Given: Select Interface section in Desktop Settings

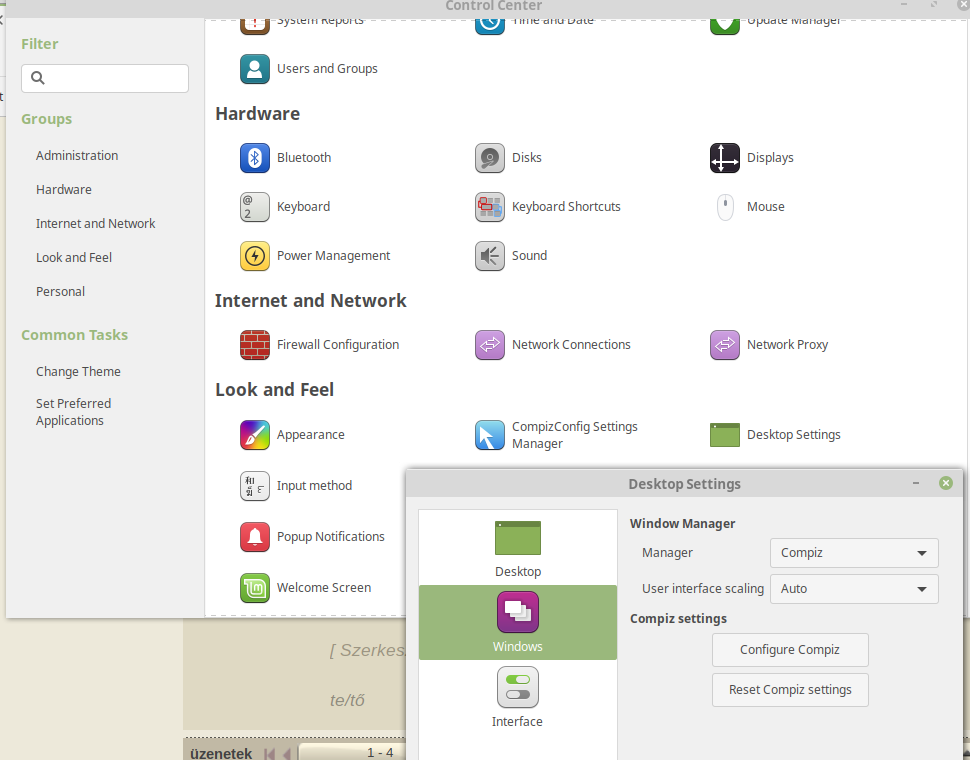Looking at the screenshot, I should 518,697.
